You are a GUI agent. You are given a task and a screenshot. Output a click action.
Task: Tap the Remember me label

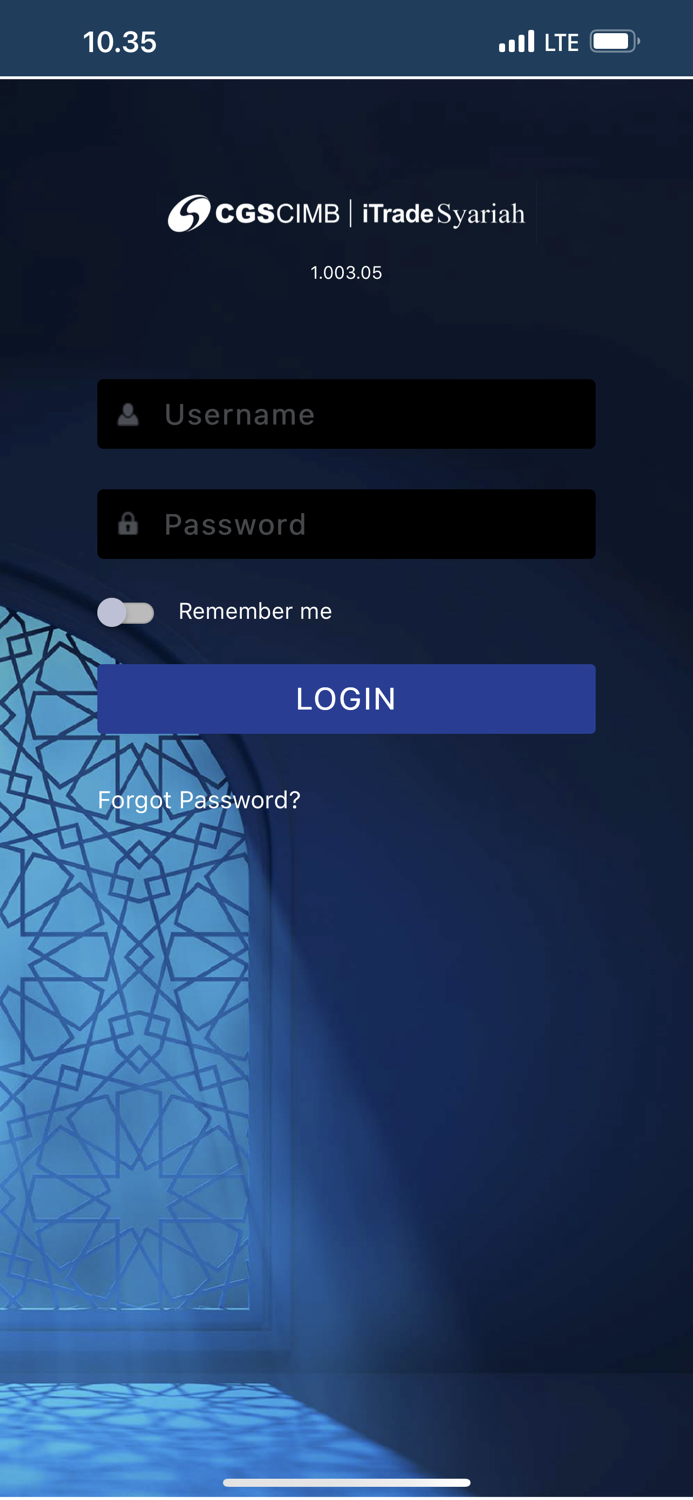255,611
